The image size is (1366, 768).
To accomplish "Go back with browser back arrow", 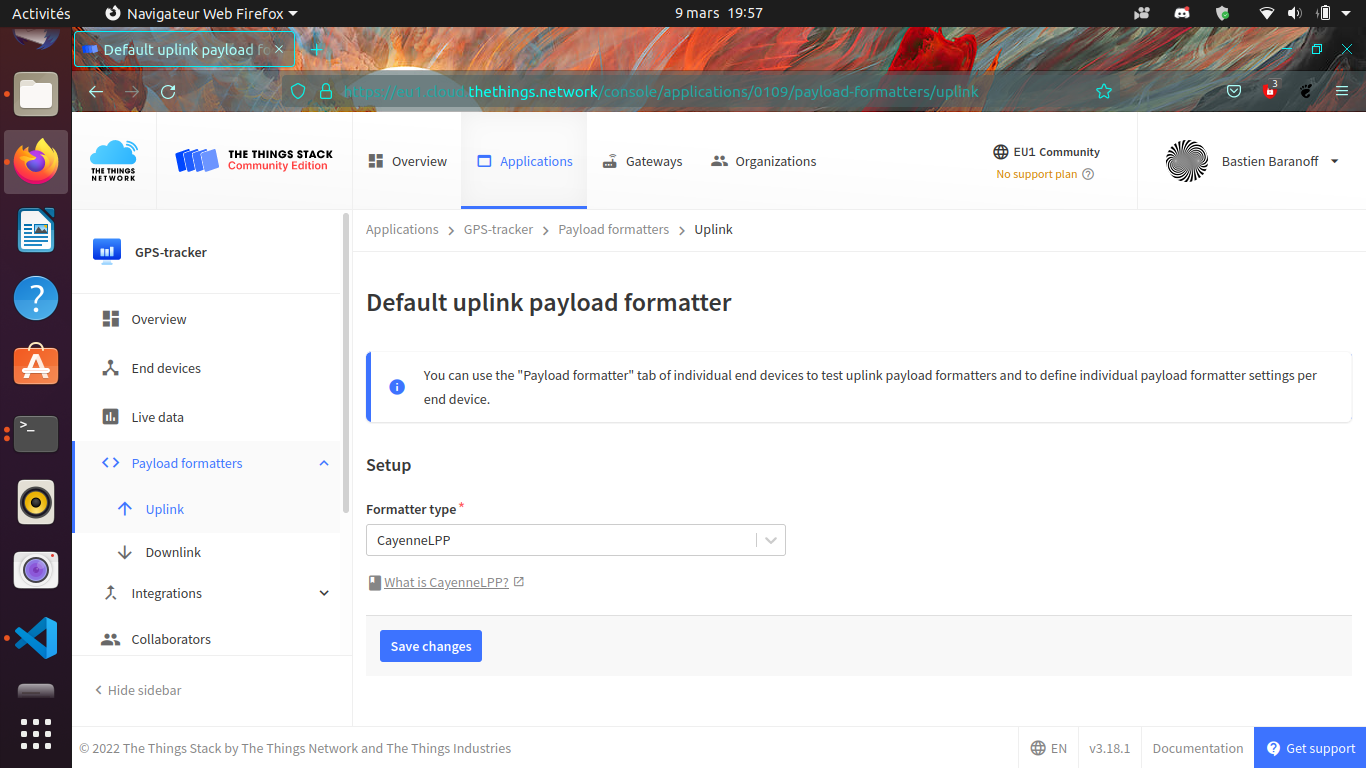I will tap(96, 91).
